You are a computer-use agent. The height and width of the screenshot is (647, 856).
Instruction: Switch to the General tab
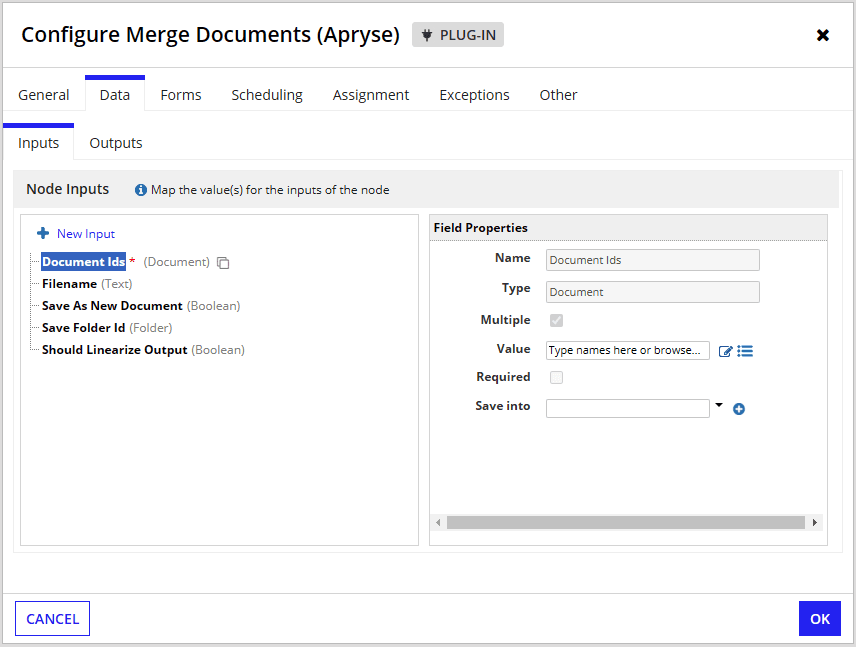pos(44,95)
